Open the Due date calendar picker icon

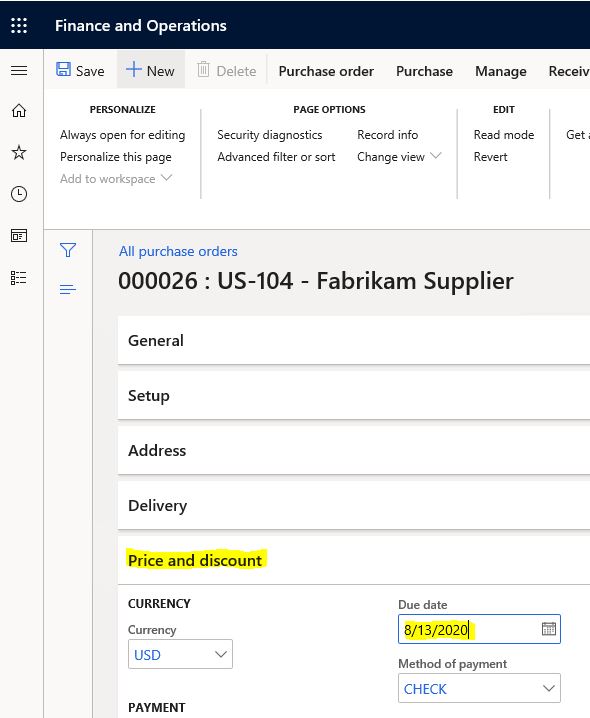pyautogui.click(x=549, y=629)
